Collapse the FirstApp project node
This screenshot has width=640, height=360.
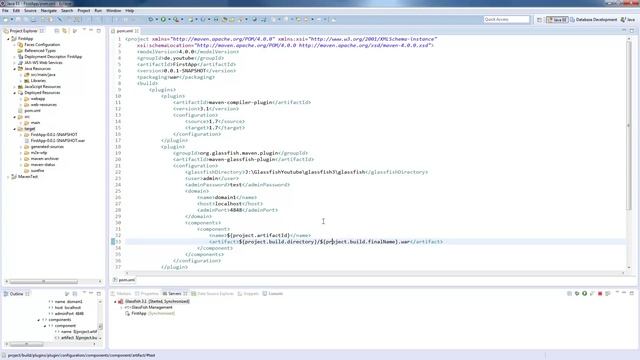[8, 39]
